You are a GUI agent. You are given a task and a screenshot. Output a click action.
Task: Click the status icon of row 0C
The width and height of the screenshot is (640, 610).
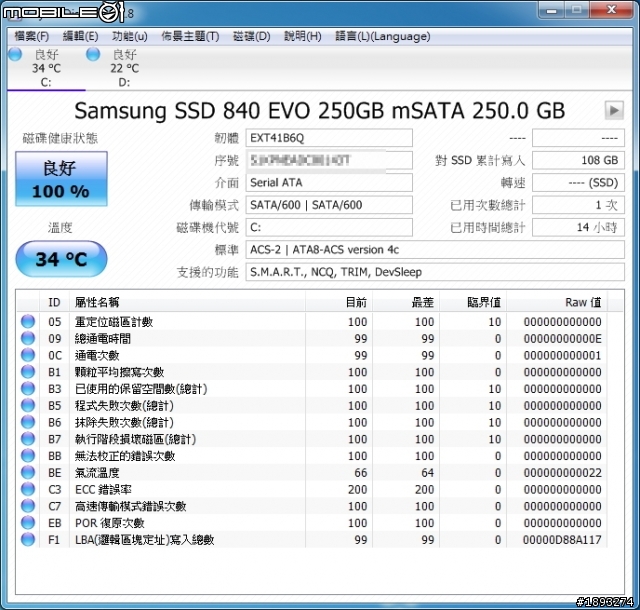click(x=28, y=355)
